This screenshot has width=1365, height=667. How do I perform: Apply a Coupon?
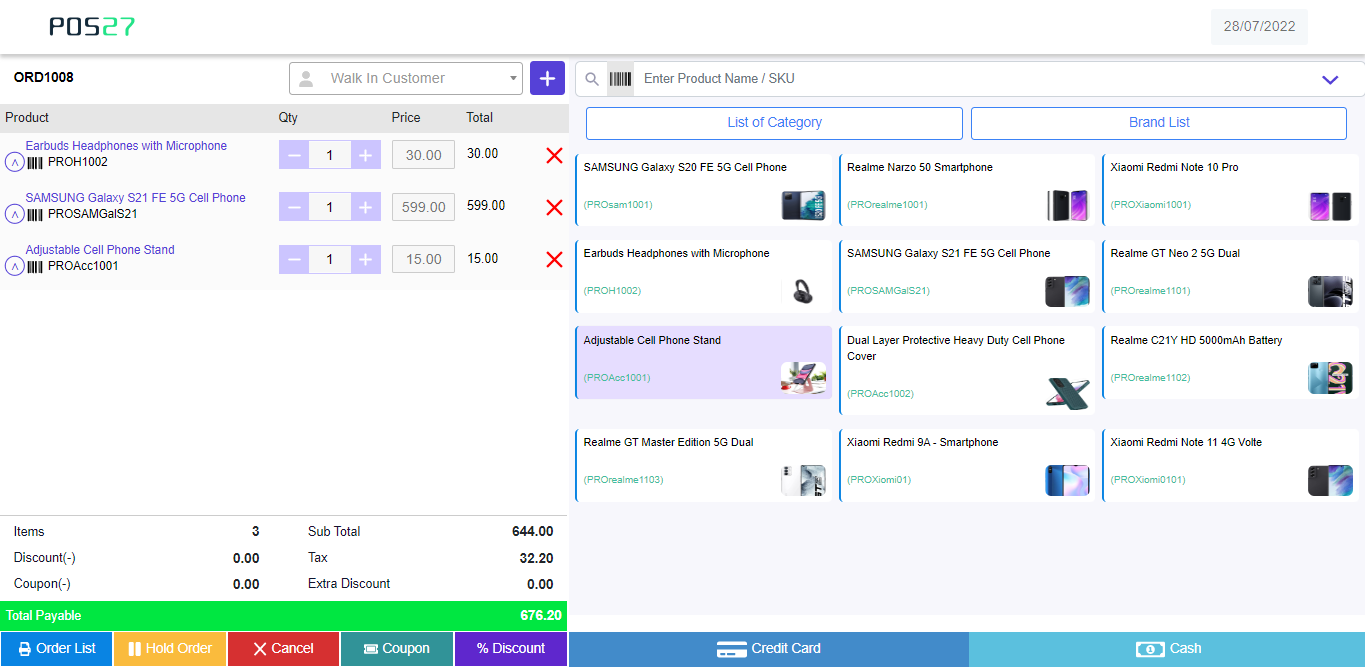point(397,649)
